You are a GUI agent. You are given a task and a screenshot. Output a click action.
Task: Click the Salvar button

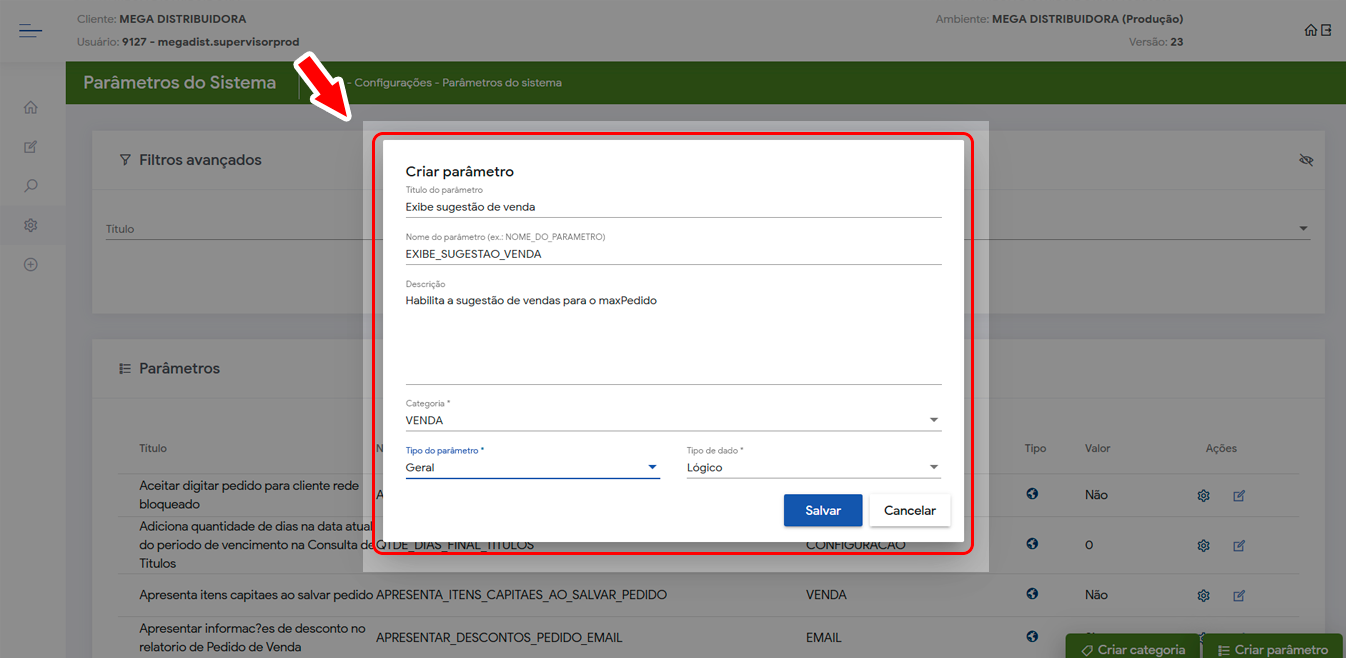(822, 510)
